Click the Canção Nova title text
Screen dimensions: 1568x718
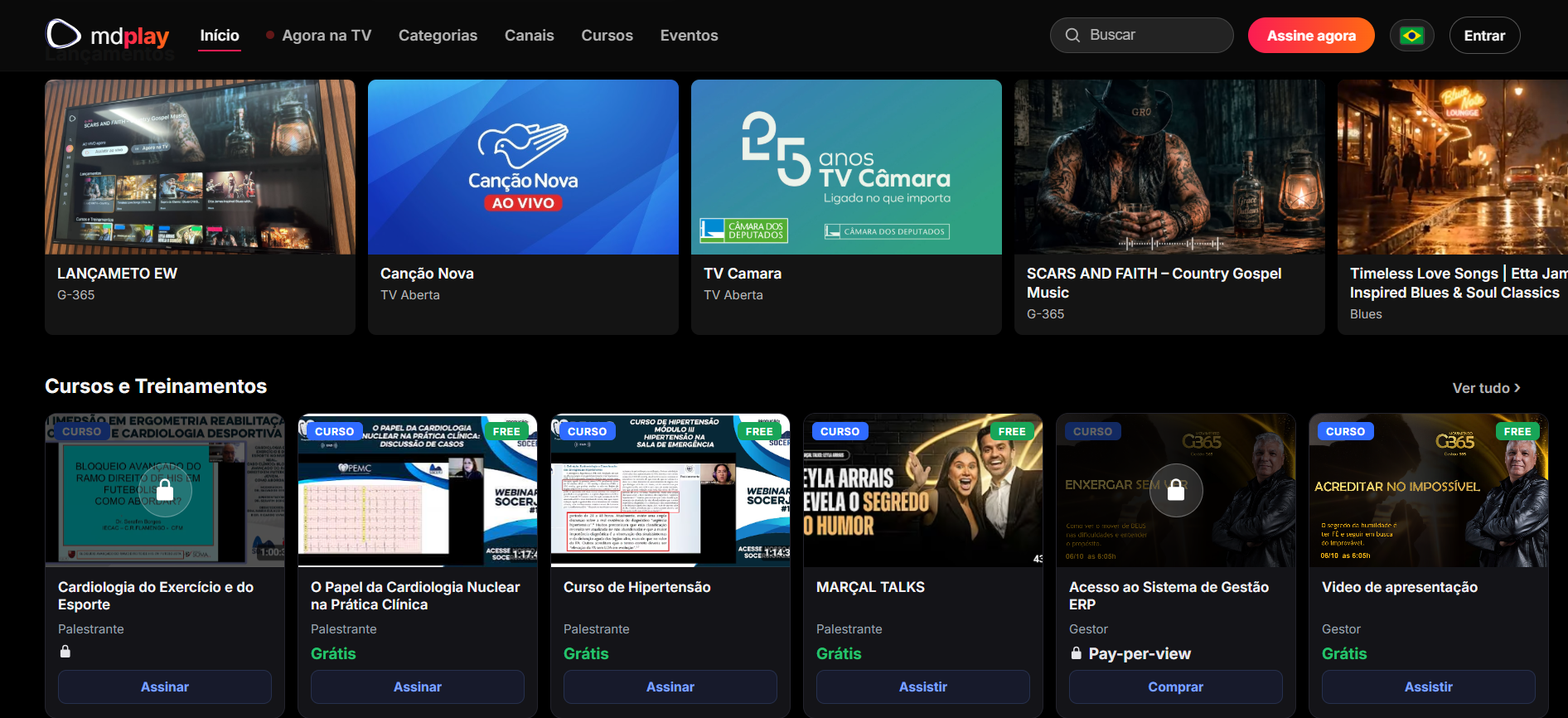point(427,274)
